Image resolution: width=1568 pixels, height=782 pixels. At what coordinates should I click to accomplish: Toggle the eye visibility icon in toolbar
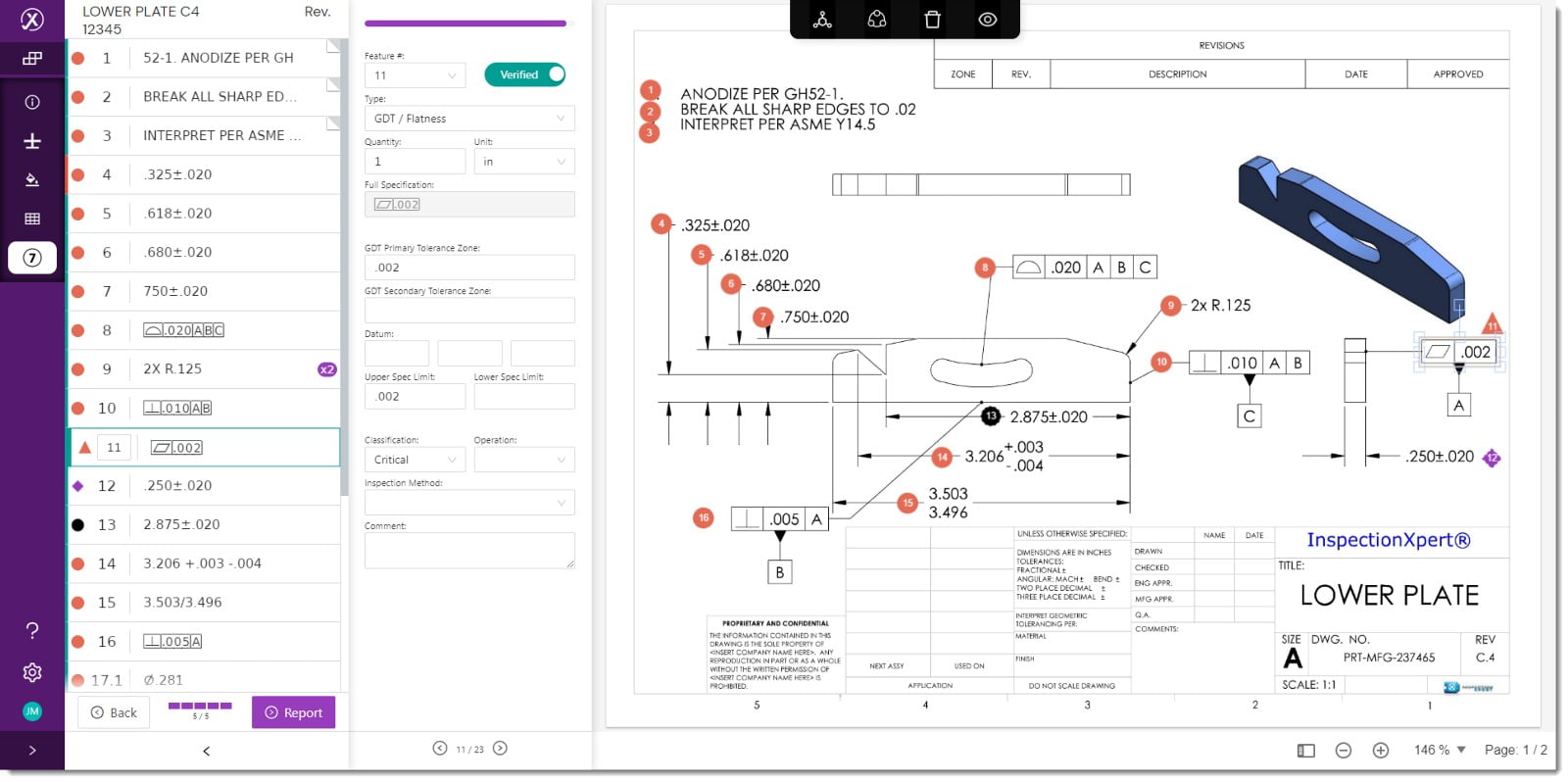[x=988, y=20]
